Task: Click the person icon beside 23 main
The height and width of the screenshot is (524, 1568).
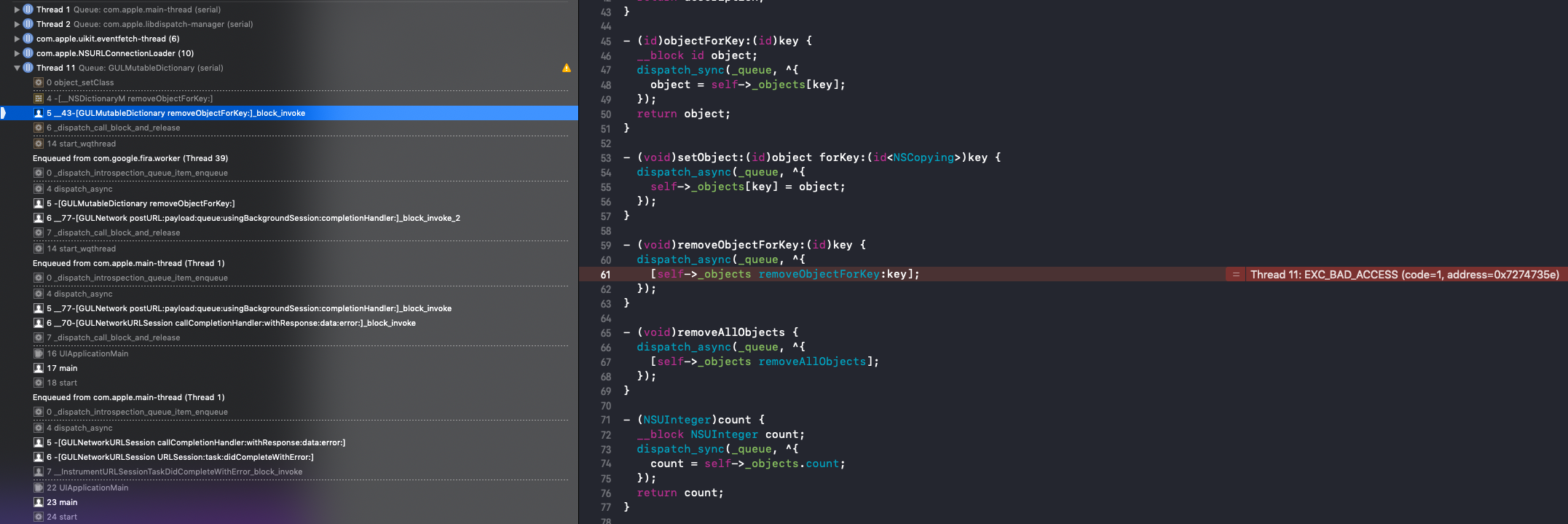Action: tap(39, 502)
